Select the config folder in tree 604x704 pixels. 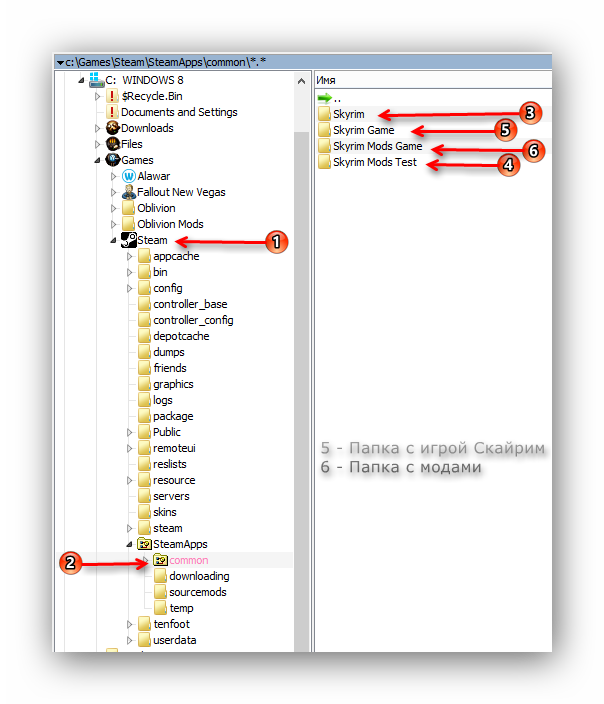[168, 288]
